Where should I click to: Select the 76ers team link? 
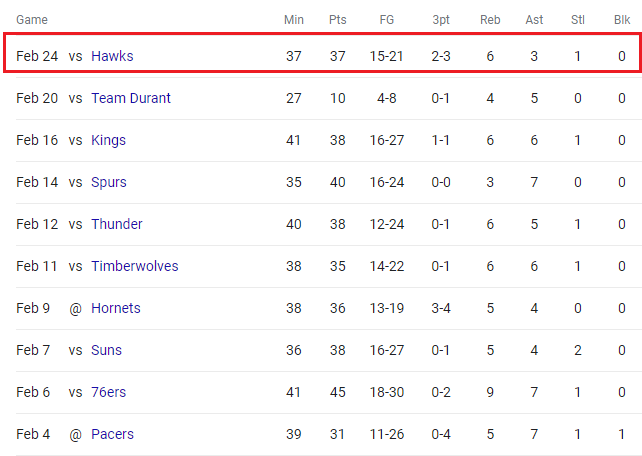coord(108,392)
